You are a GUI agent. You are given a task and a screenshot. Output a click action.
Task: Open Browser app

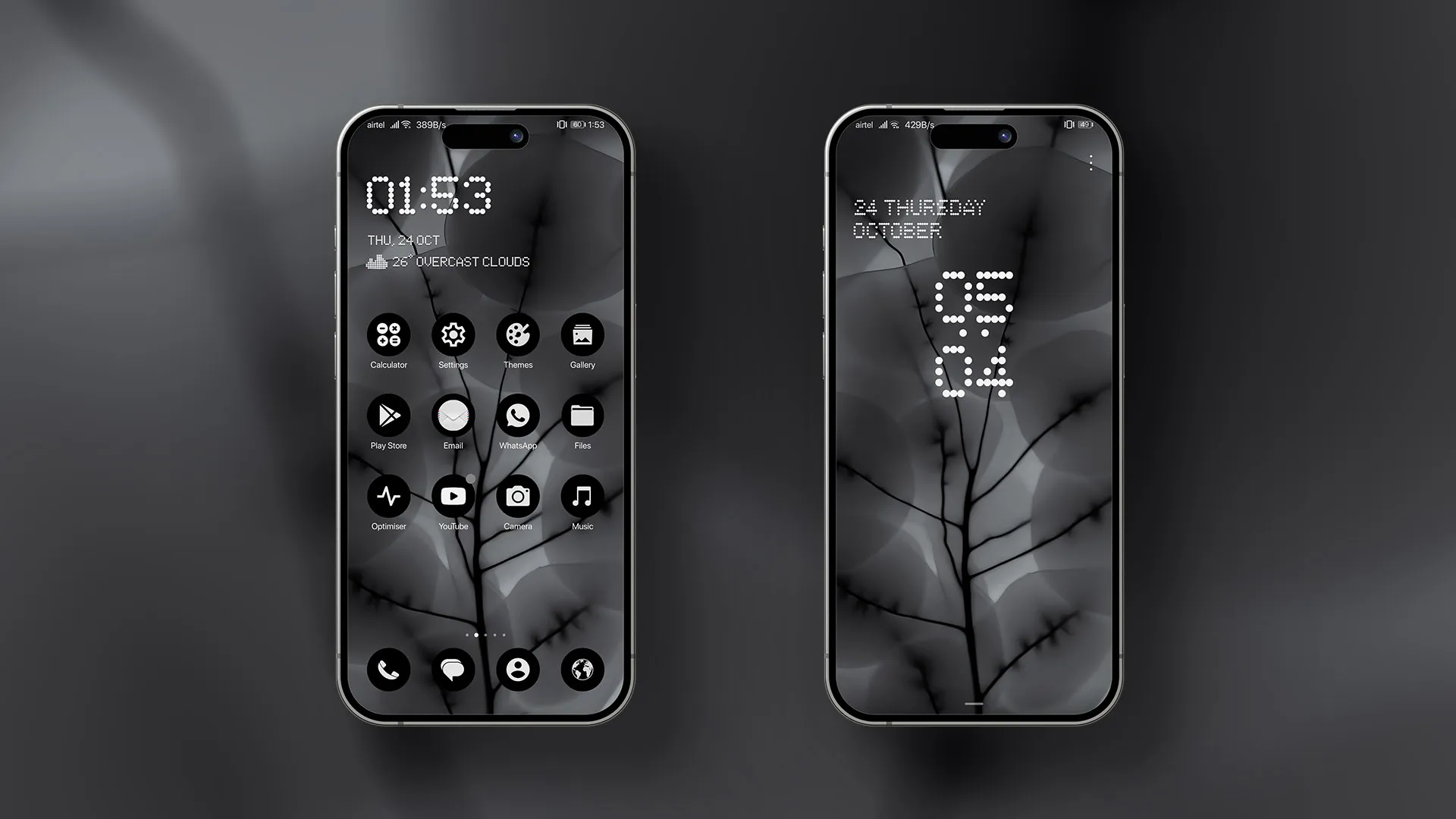pos(582,670)
